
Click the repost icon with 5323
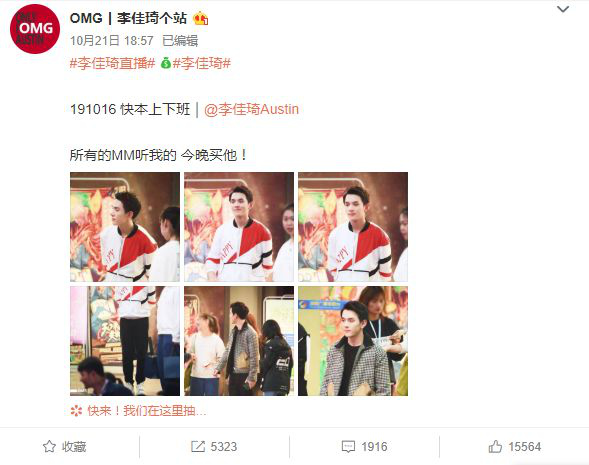tap(214, 447)
